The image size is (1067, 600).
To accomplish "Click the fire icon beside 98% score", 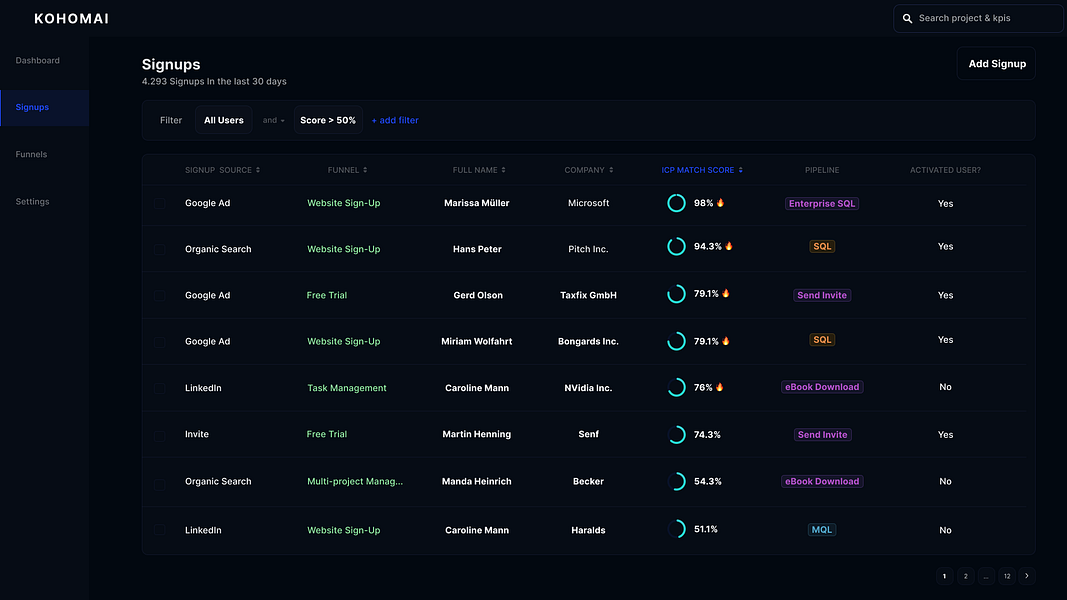I will click(720, 203).
